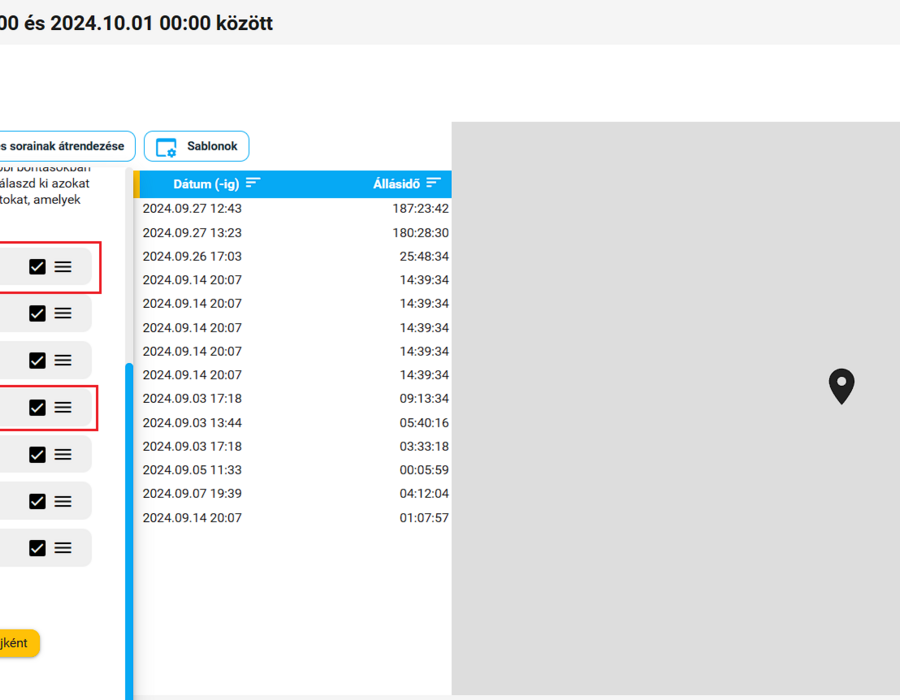Select the black location pin on the map
The height and width of the screenshot is (700, 900).
[x=841, y=386]
